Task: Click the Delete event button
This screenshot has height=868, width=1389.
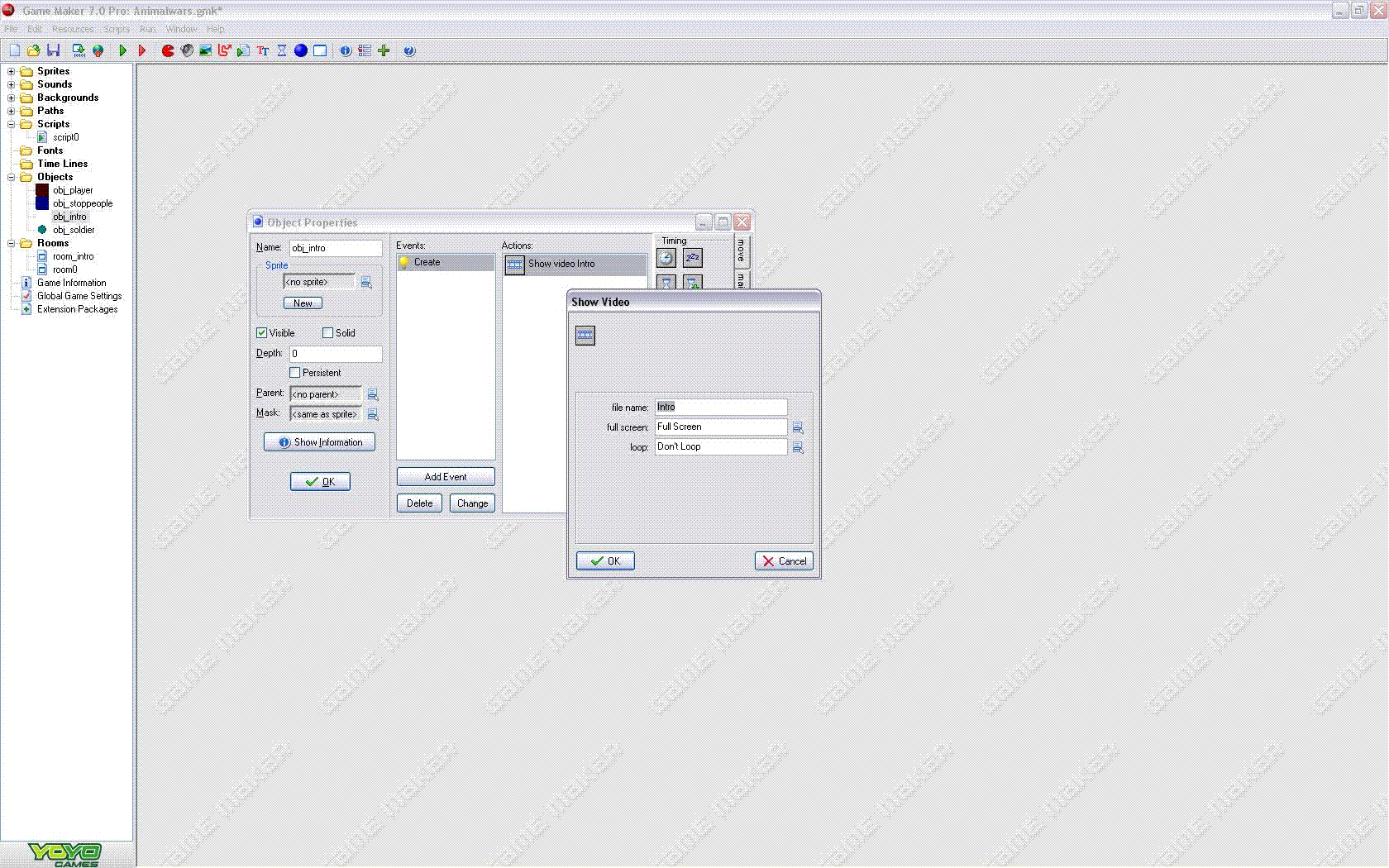Action: pos(419,503)
